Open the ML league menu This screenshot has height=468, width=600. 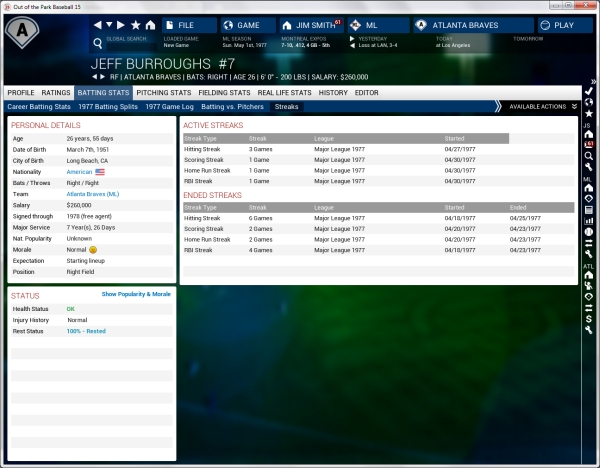click(378, 25)
